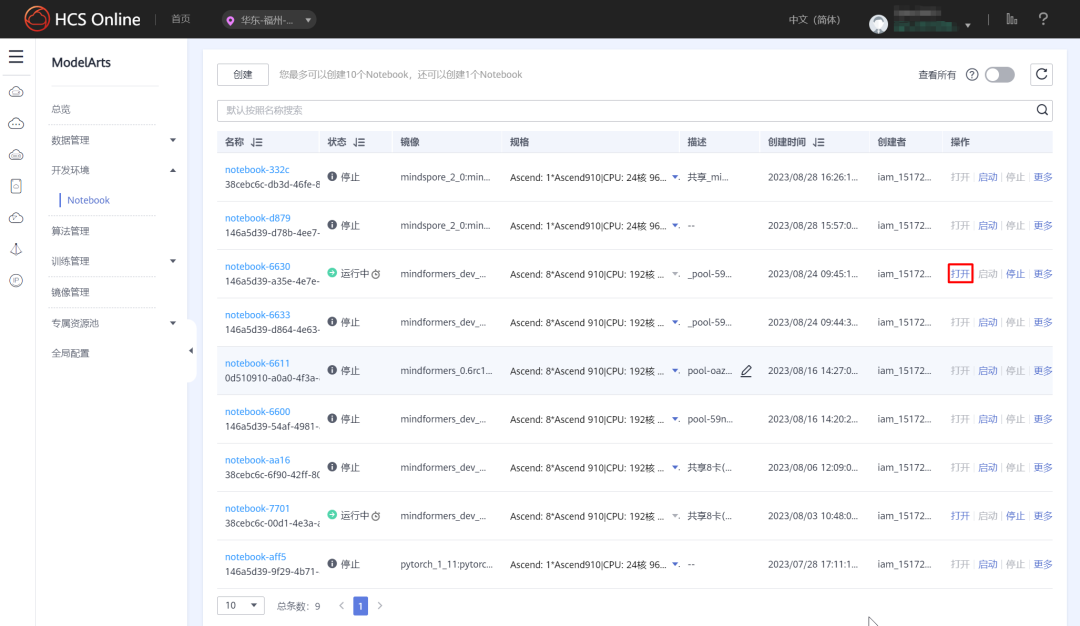The height and width of the screenshot is (626, 1080).
Task: Open 算法管理 in the sidebar
Action: [70, 231]
